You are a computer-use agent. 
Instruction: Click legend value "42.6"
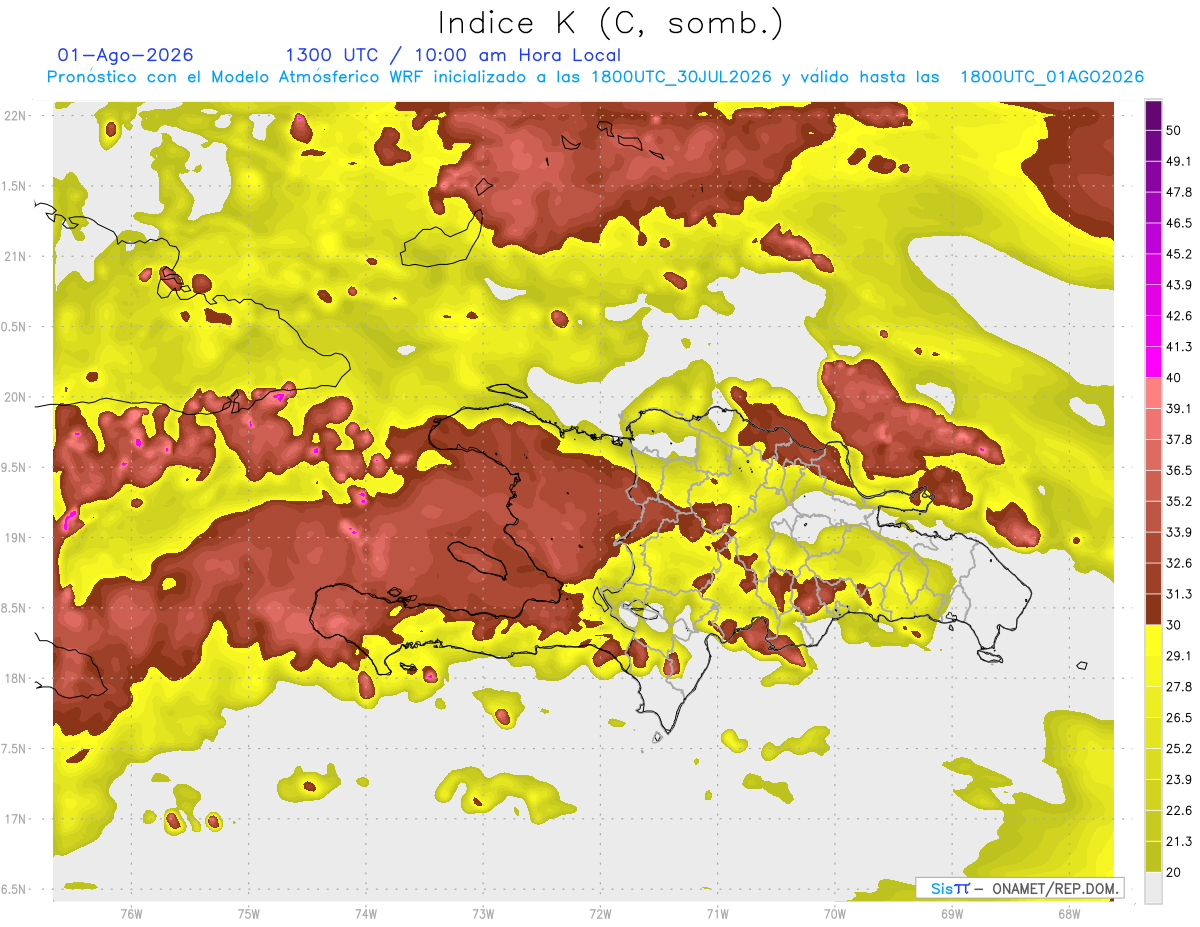pyautogui.click(x=1179, y=316)
